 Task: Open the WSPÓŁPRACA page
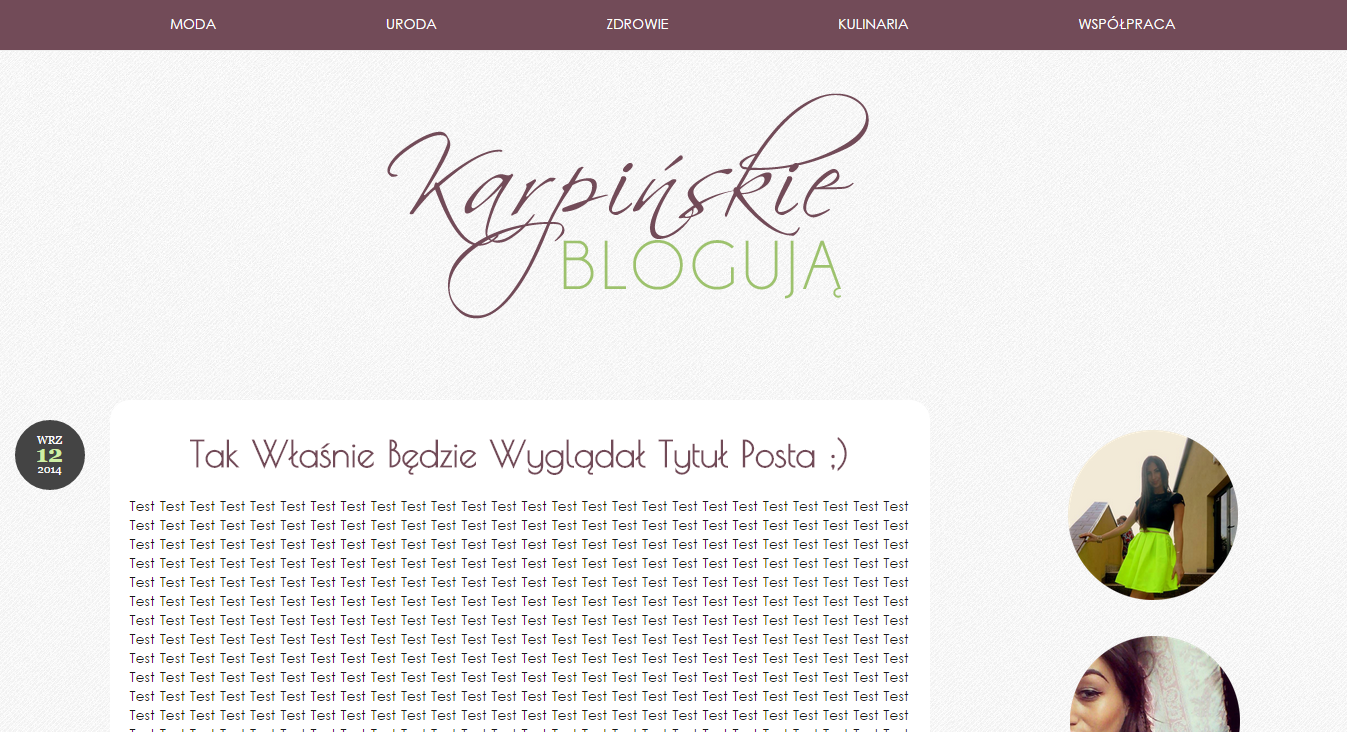pyautogui.click(x=1126, y=24)
